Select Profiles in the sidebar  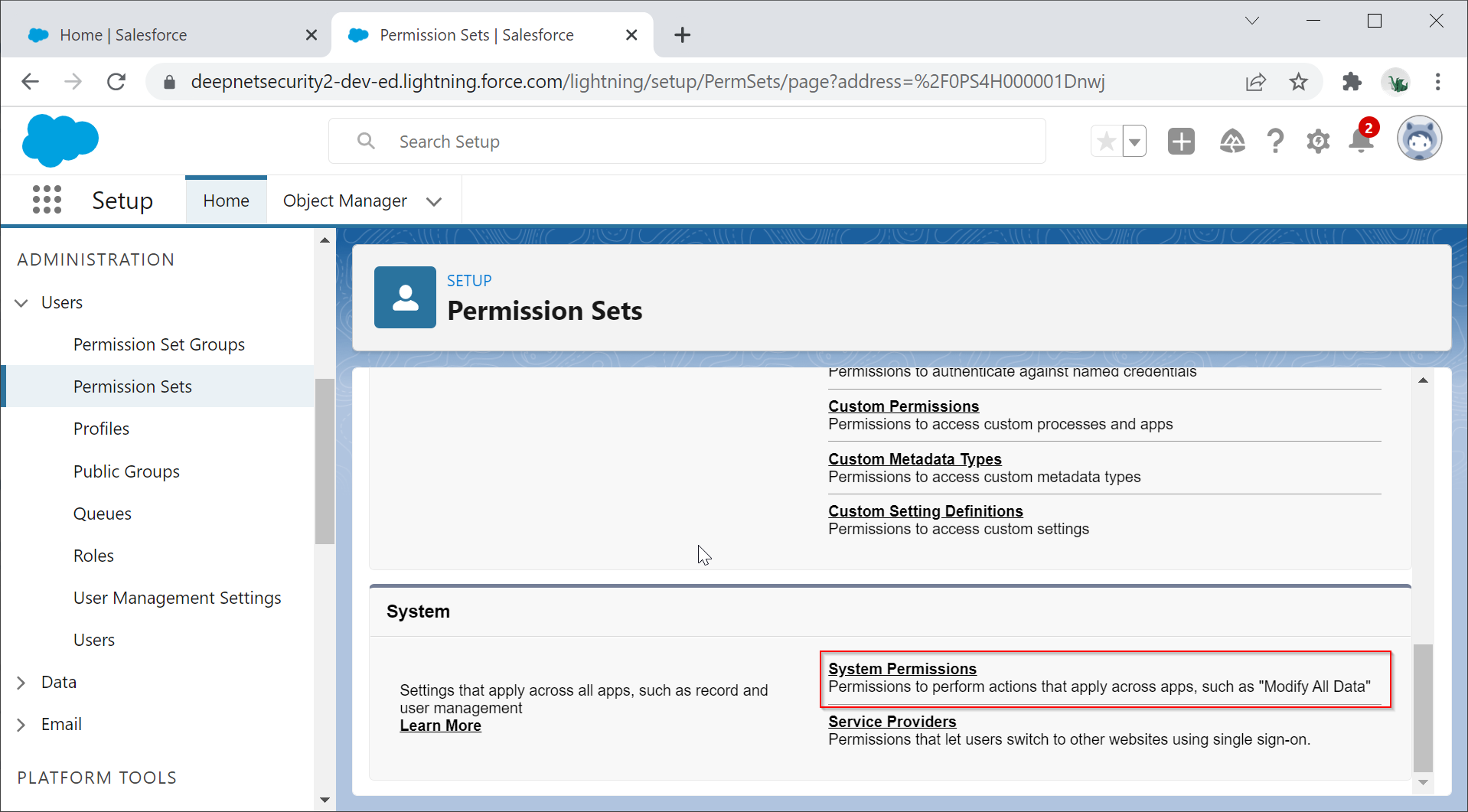click(101, 429)
